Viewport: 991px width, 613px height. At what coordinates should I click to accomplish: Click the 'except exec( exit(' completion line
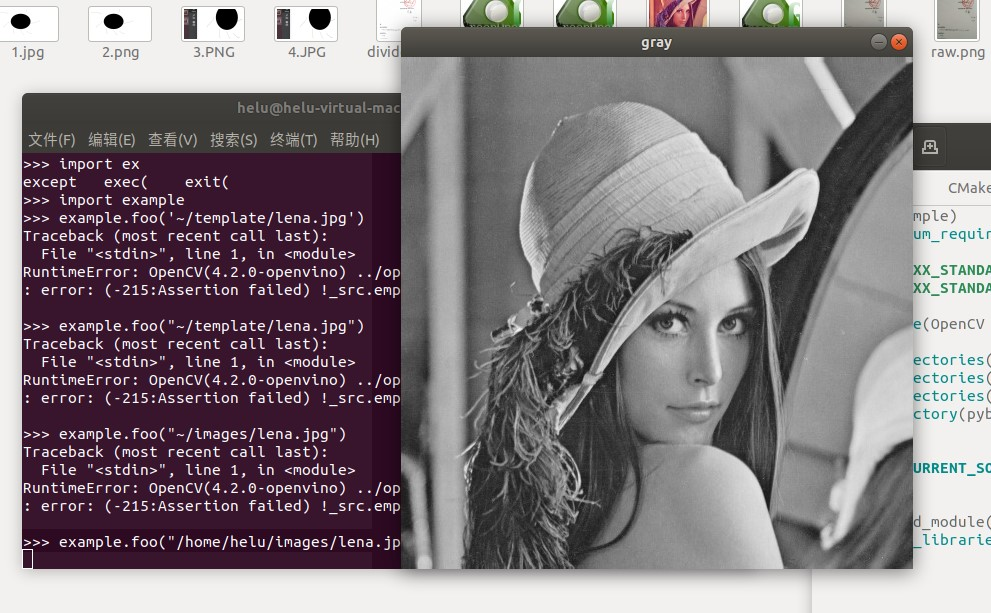click(x=126, y=182)
